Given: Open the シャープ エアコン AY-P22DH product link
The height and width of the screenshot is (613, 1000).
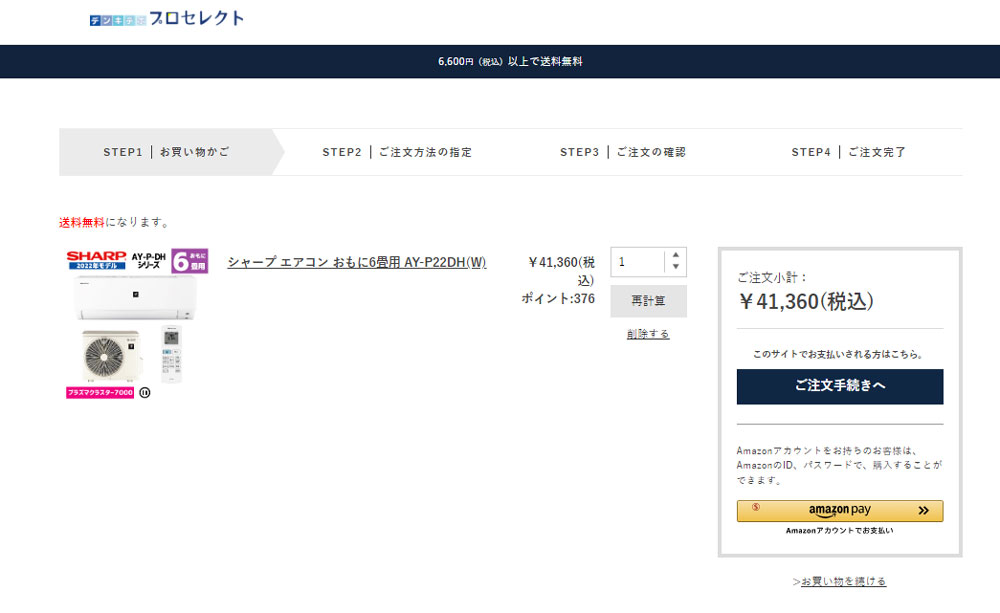Looking at the screenshot, I should pyautogui.click(x=357, y=263).
